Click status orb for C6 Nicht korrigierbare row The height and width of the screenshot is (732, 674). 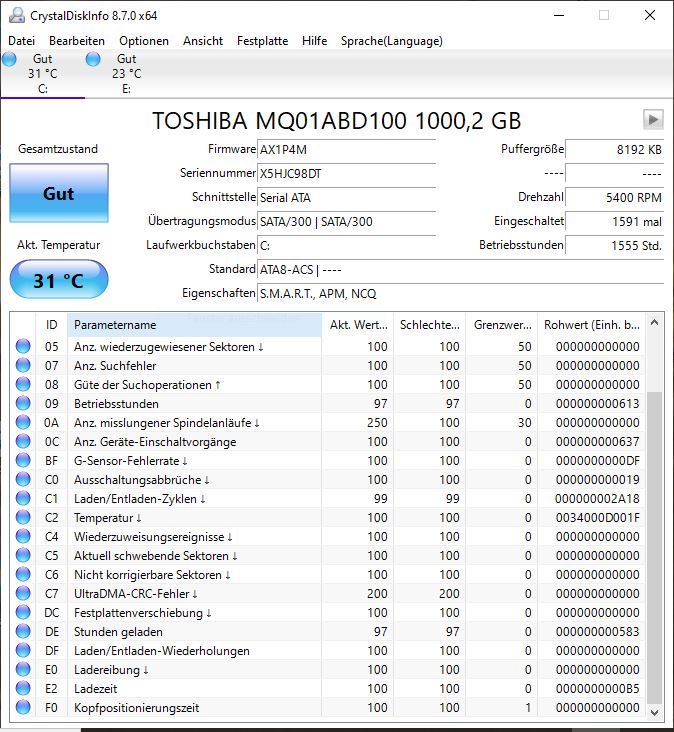pos(23,574)
